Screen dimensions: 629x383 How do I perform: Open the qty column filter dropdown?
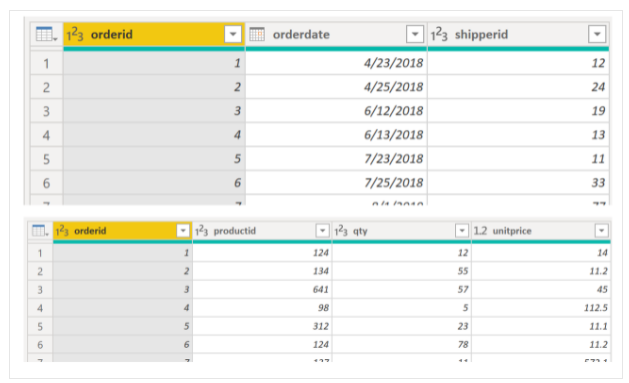462,231
